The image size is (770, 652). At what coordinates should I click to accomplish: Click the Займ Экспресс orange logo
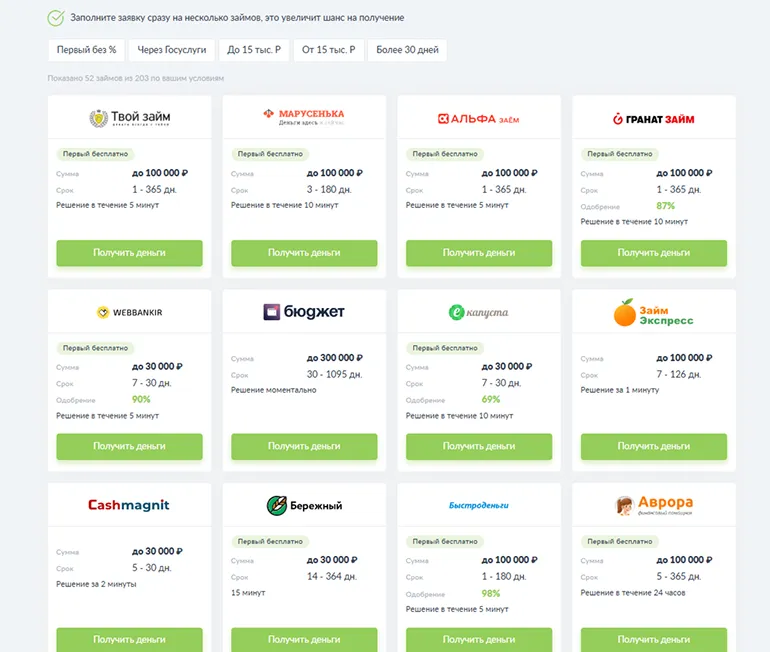(x=653, y=313)
